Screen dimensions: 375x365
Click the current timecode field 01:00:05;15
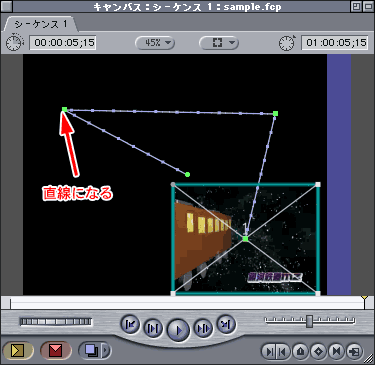[x=335, y=43]
